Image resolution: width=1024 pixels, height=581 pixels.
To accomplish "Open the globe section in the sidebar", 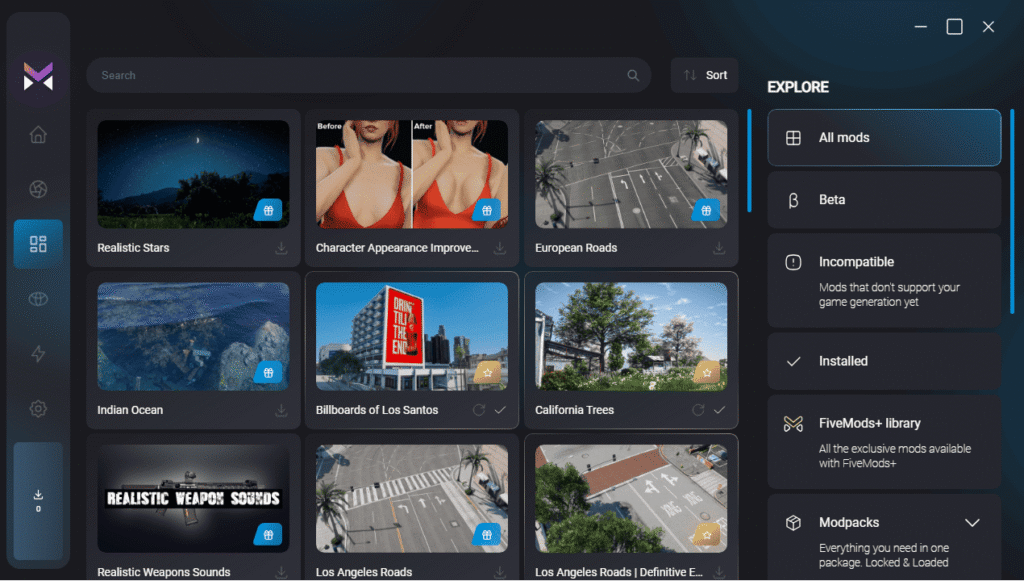I will (38, 298).
